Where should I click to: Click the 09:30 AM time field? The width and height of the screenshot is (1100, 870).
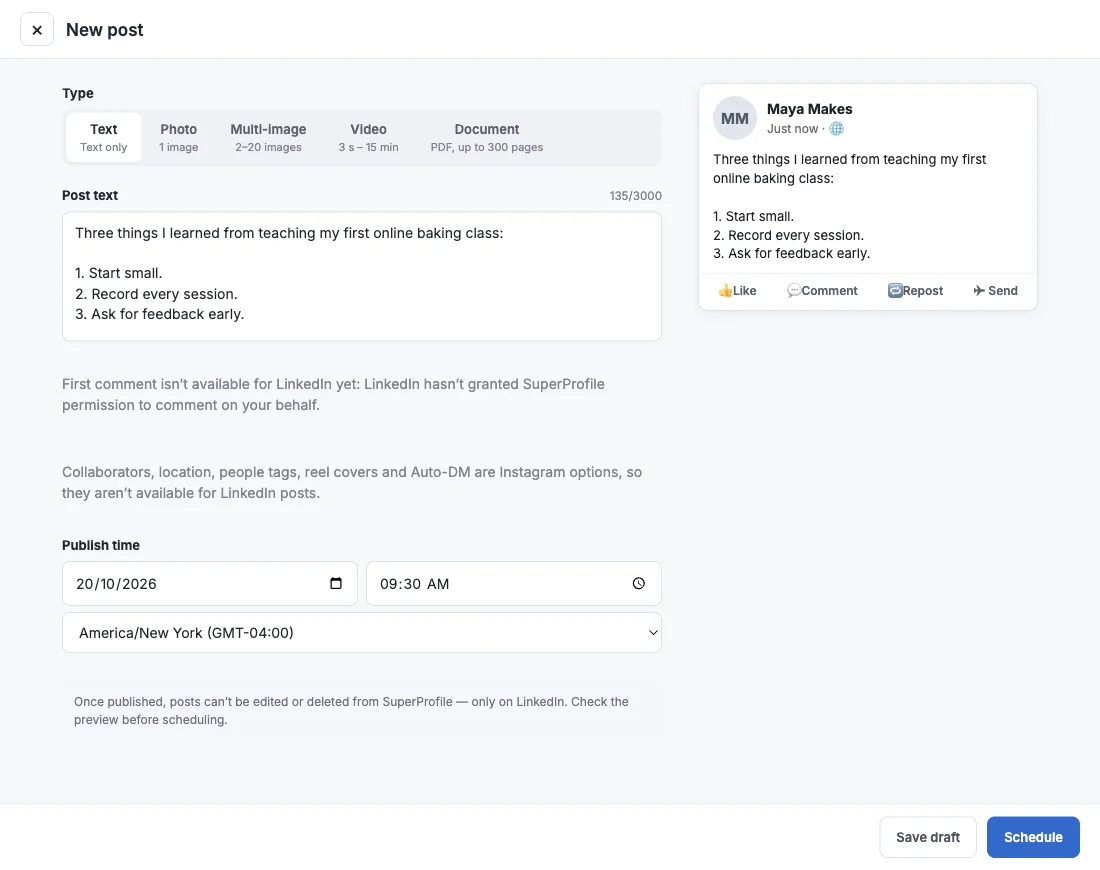point(514,583)
